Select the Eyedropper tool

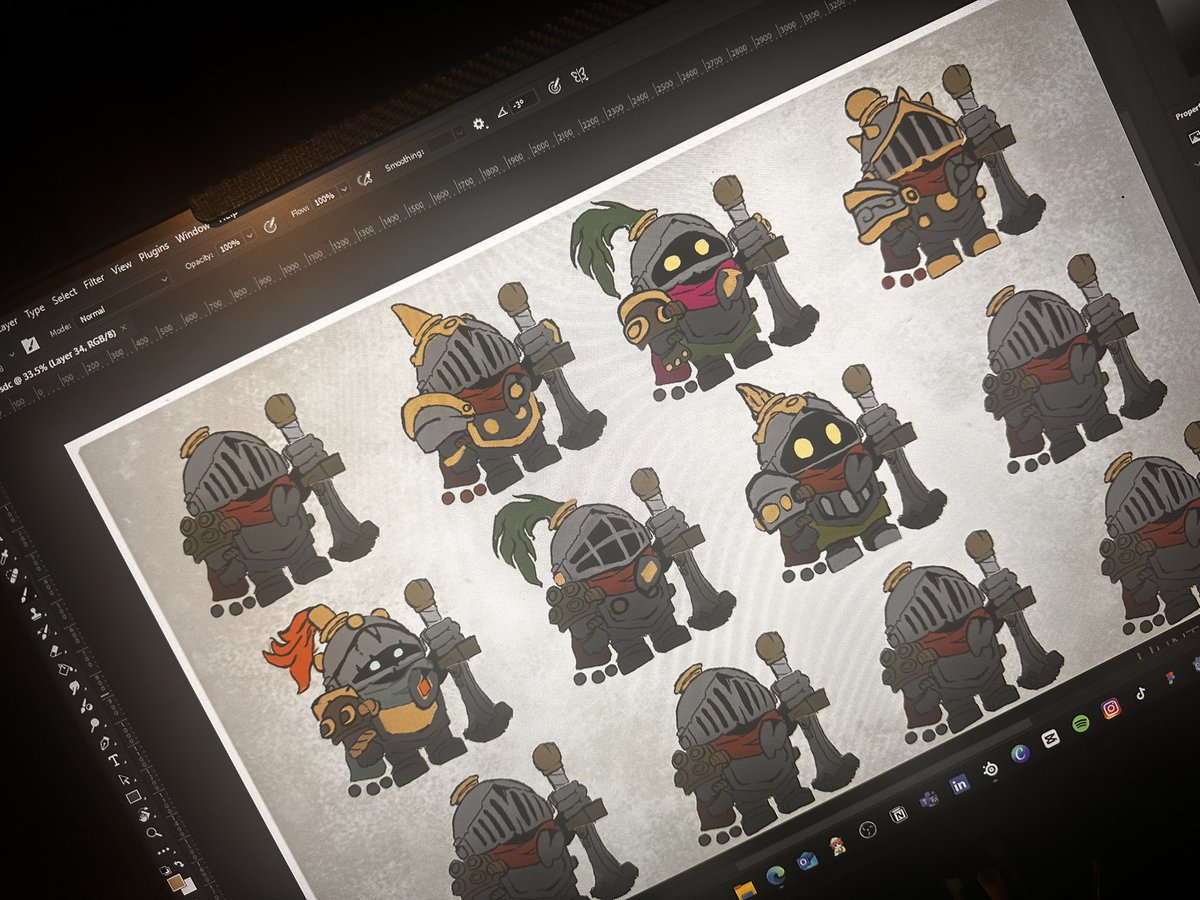4,557
